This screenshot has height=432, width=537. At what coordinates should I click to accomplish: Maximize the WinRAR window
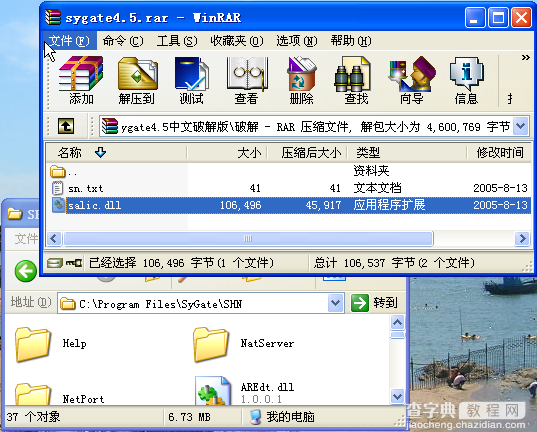point(498,17)
